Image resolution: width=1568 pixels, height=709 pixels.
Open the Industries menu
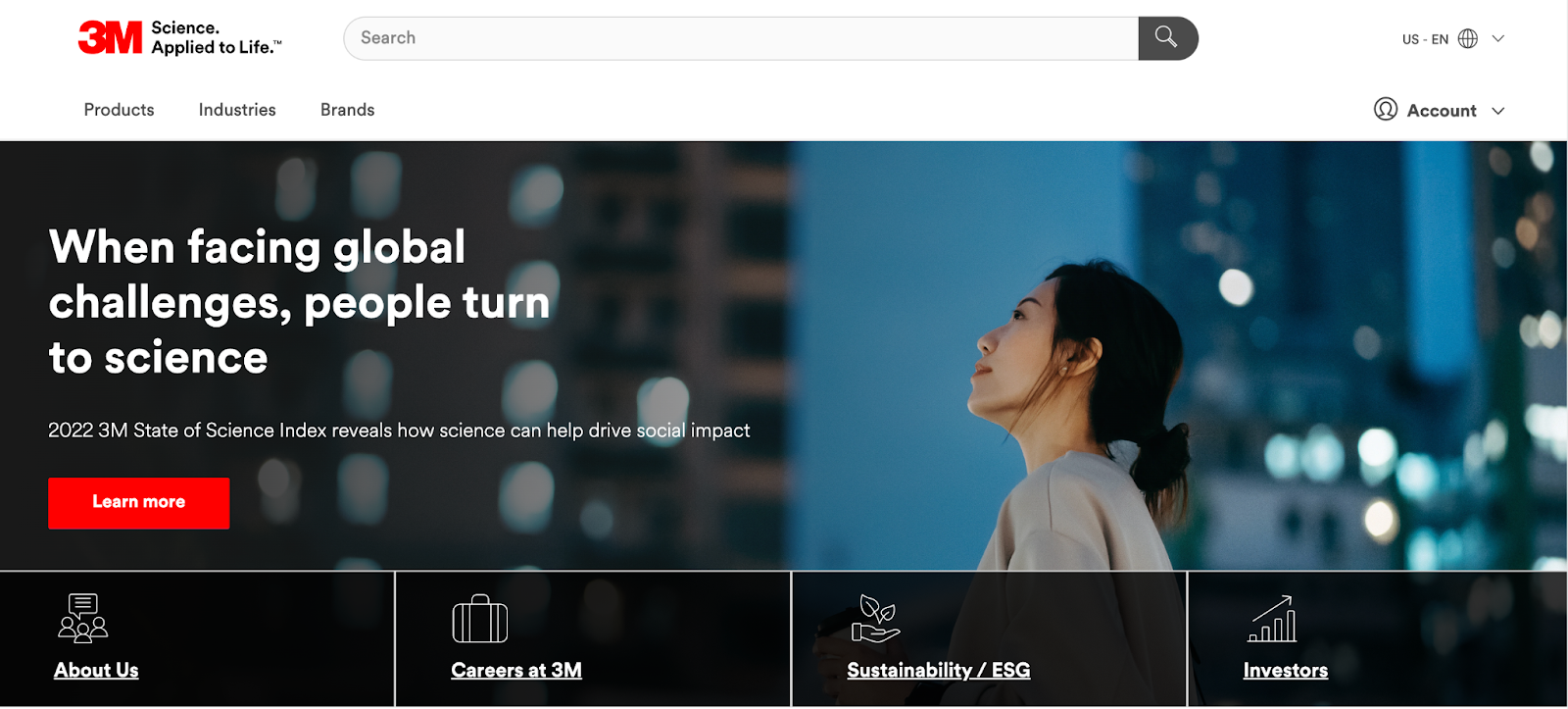(x=237, y=110)
